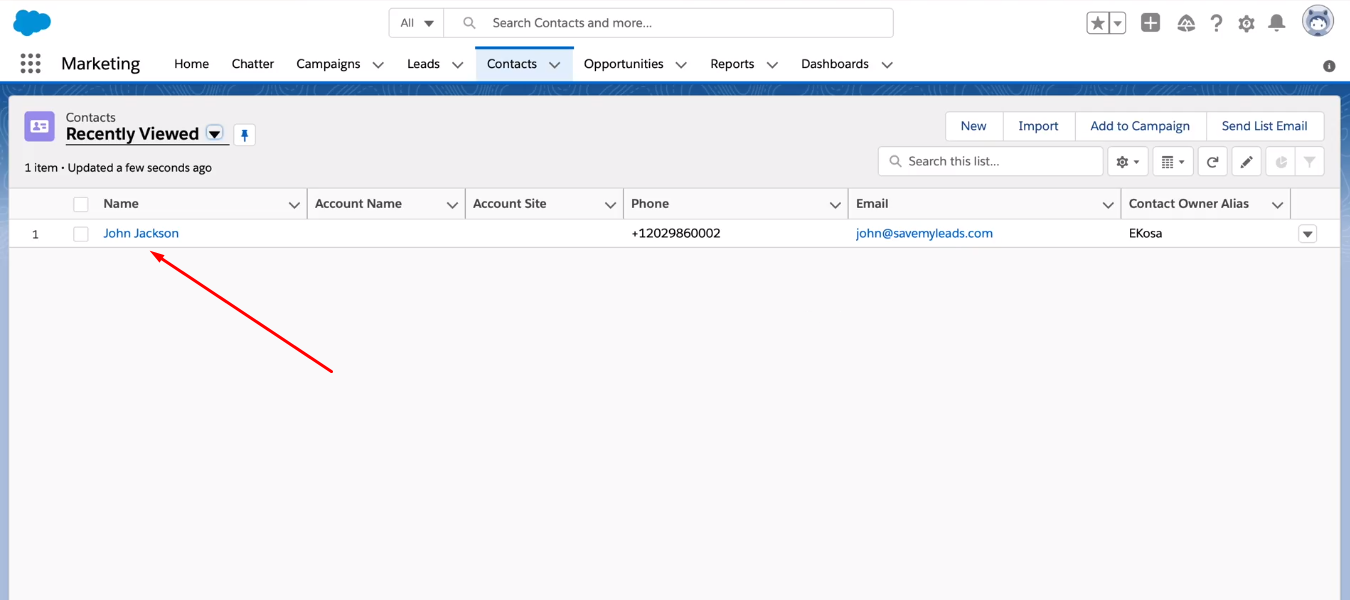Expand the Opportunities tab chevron

681,65
